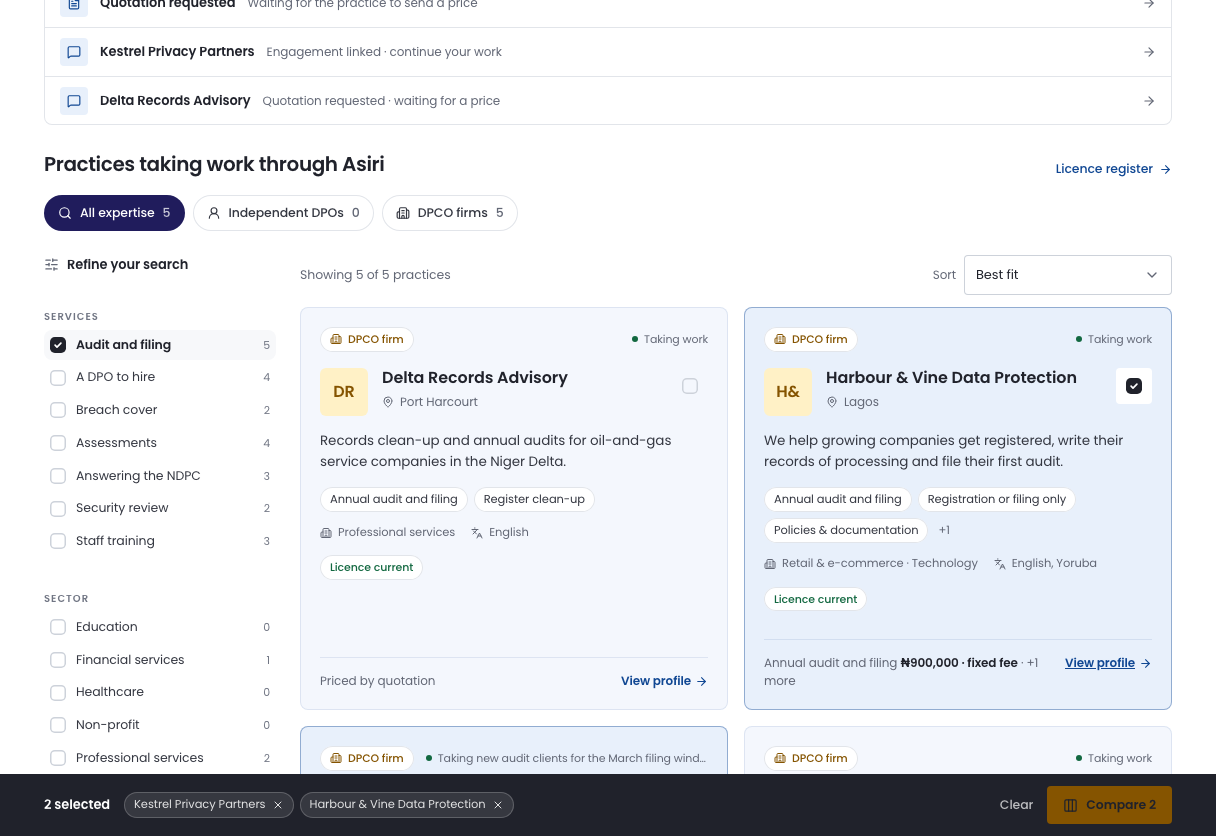
Task: Click the language icon beside English, Yoruba
Action: pyautogui.click(x=1000, y=564)
